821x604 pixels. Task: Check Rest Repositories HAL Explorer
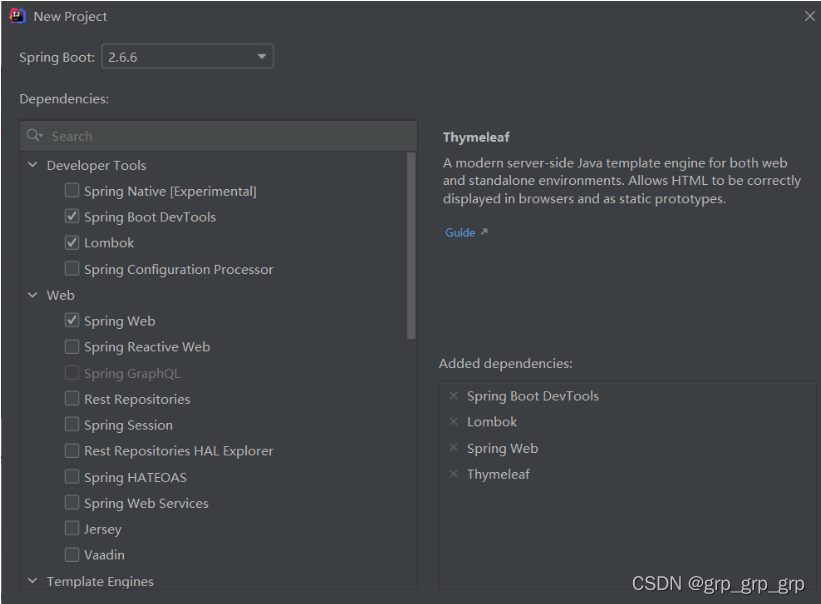[72, 450]
